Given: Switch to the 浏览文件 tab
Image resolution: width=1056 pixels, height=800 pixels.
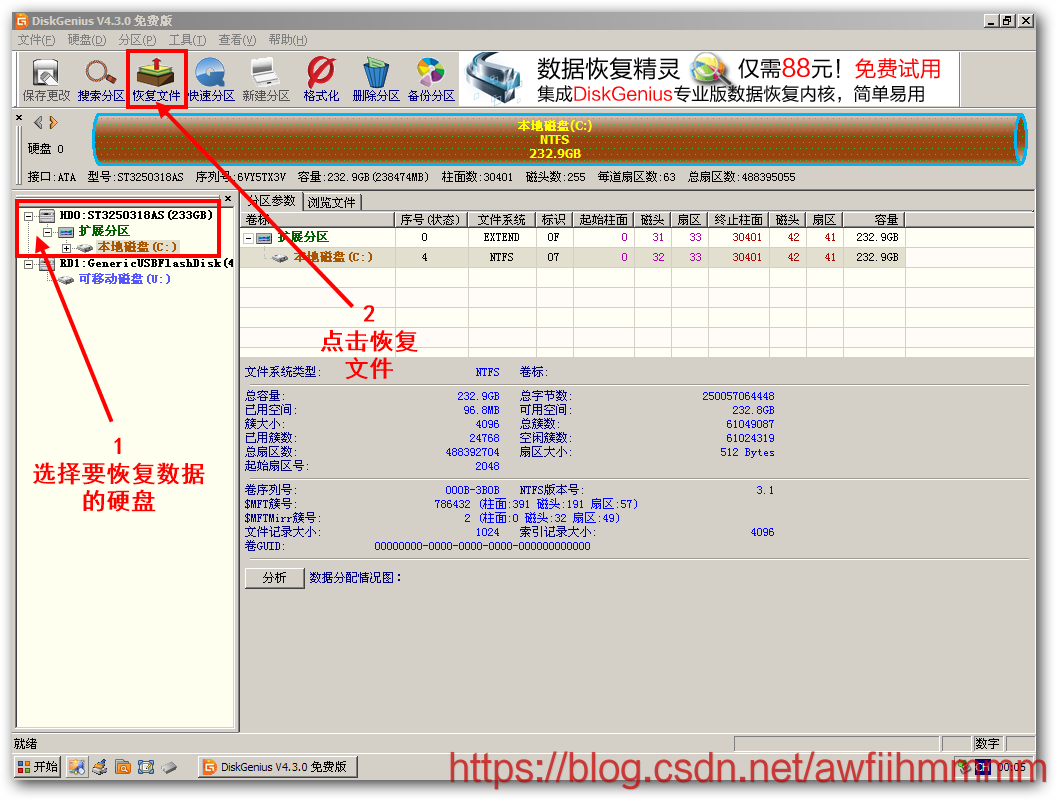Looking at the screenshot, I should tap(332, 202).
